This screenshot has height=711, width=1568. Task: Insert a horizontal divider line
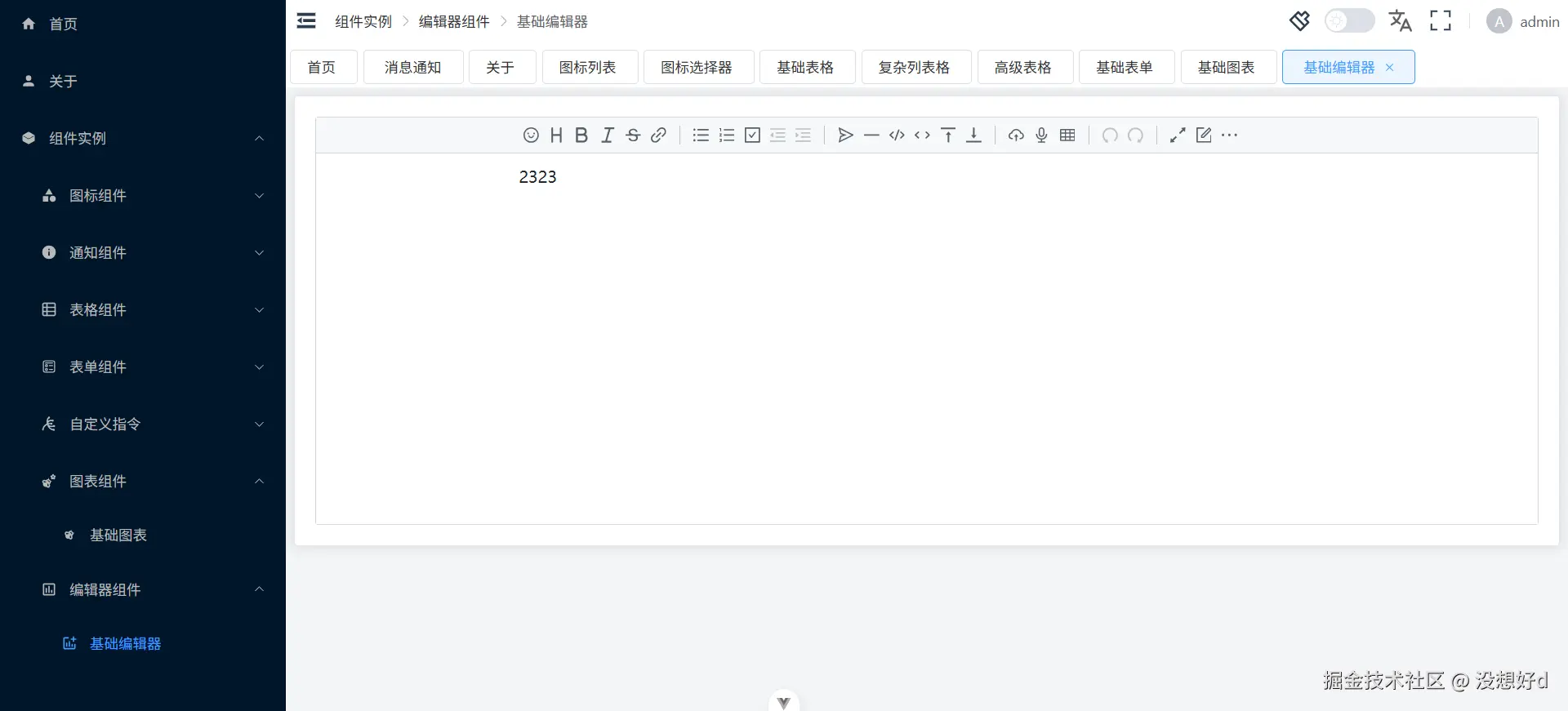tap(871, 136)
